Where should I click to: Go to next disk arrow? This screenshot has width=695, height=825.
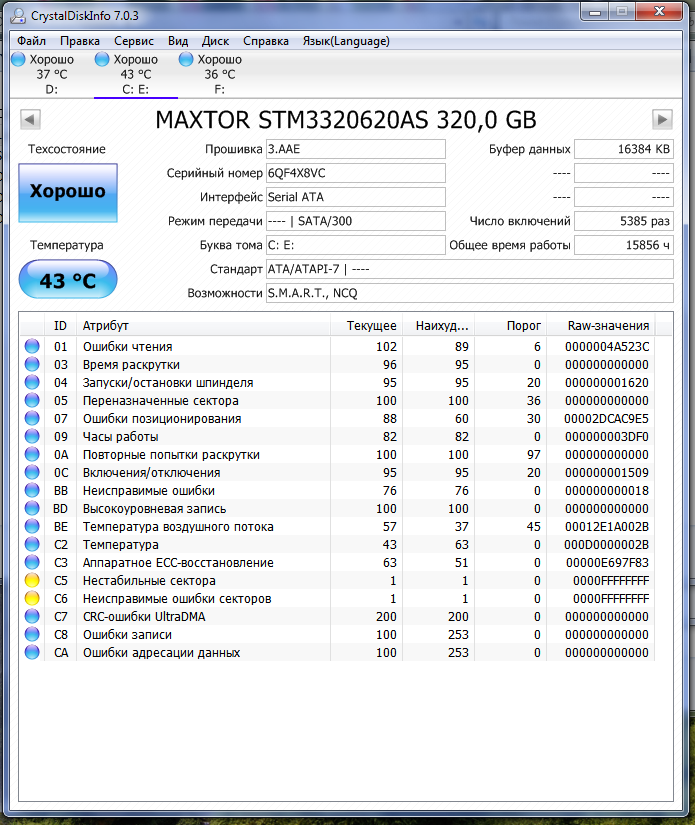coord(662,119)
